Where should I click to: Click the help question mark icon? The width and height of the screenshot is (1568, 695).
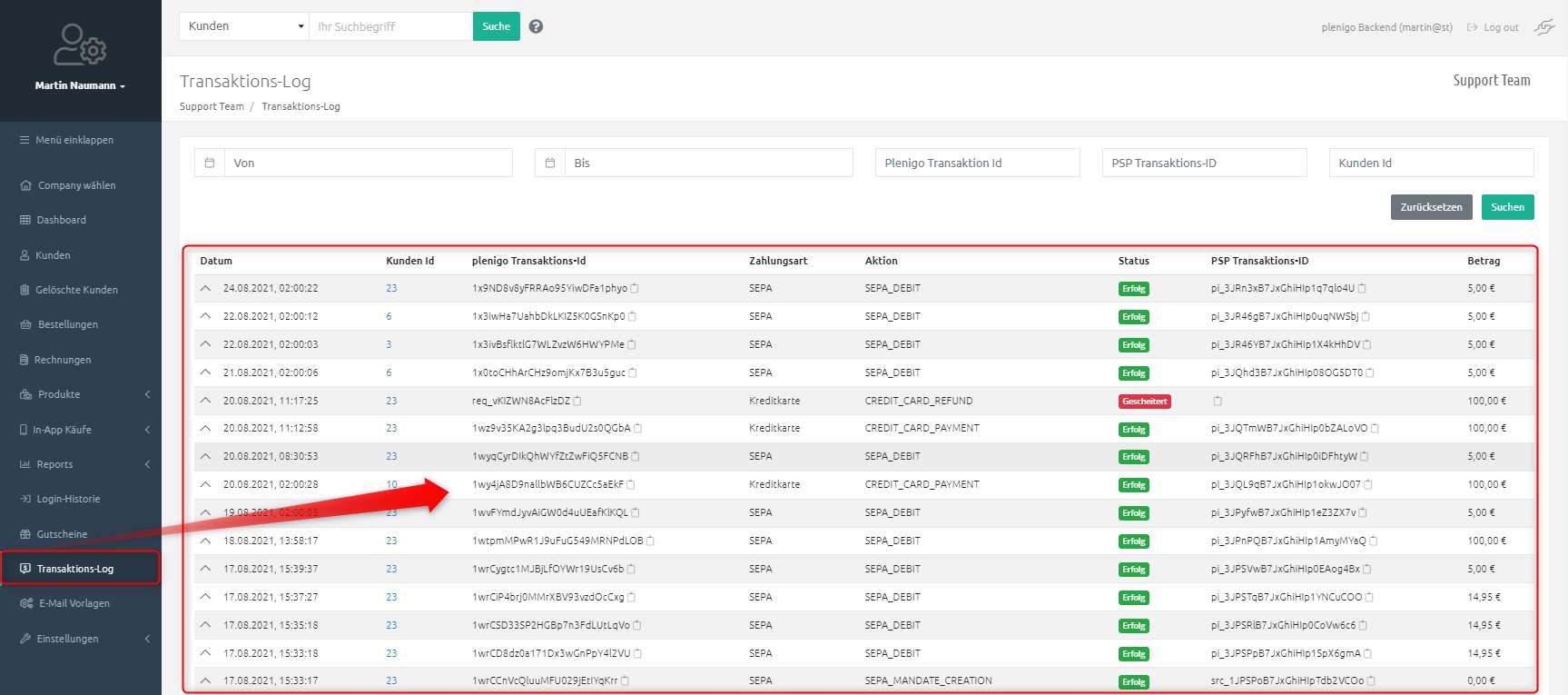pos(536,26)
